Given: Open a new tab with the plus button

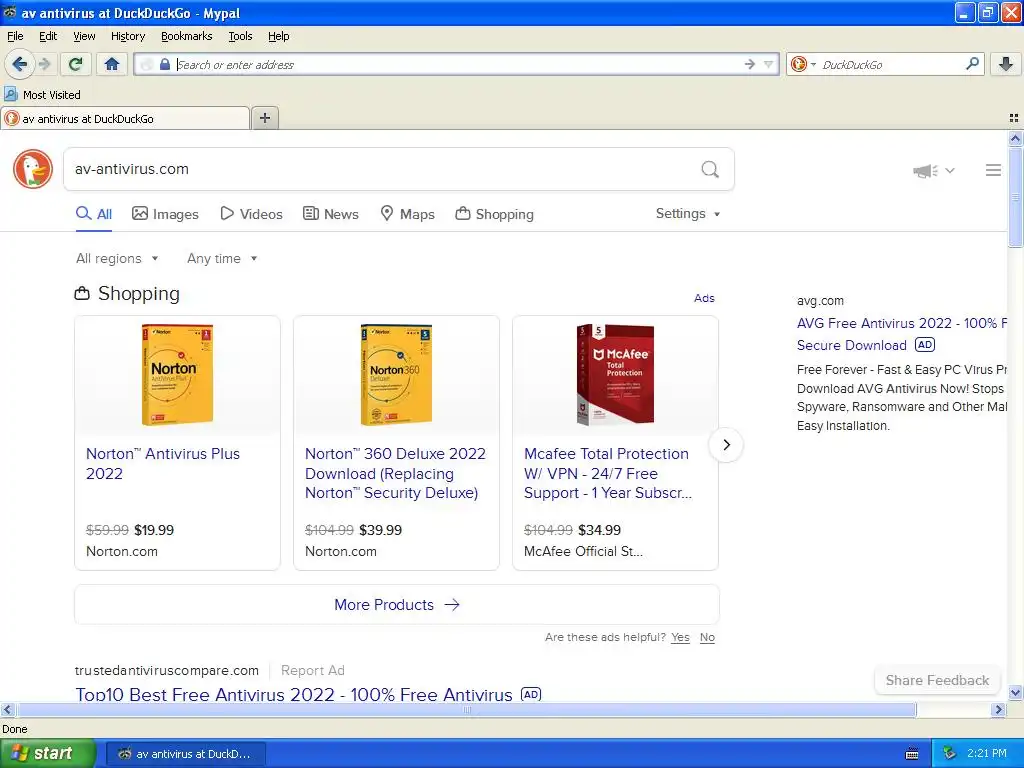Looking at the screenshot, I should coord(264,118).
